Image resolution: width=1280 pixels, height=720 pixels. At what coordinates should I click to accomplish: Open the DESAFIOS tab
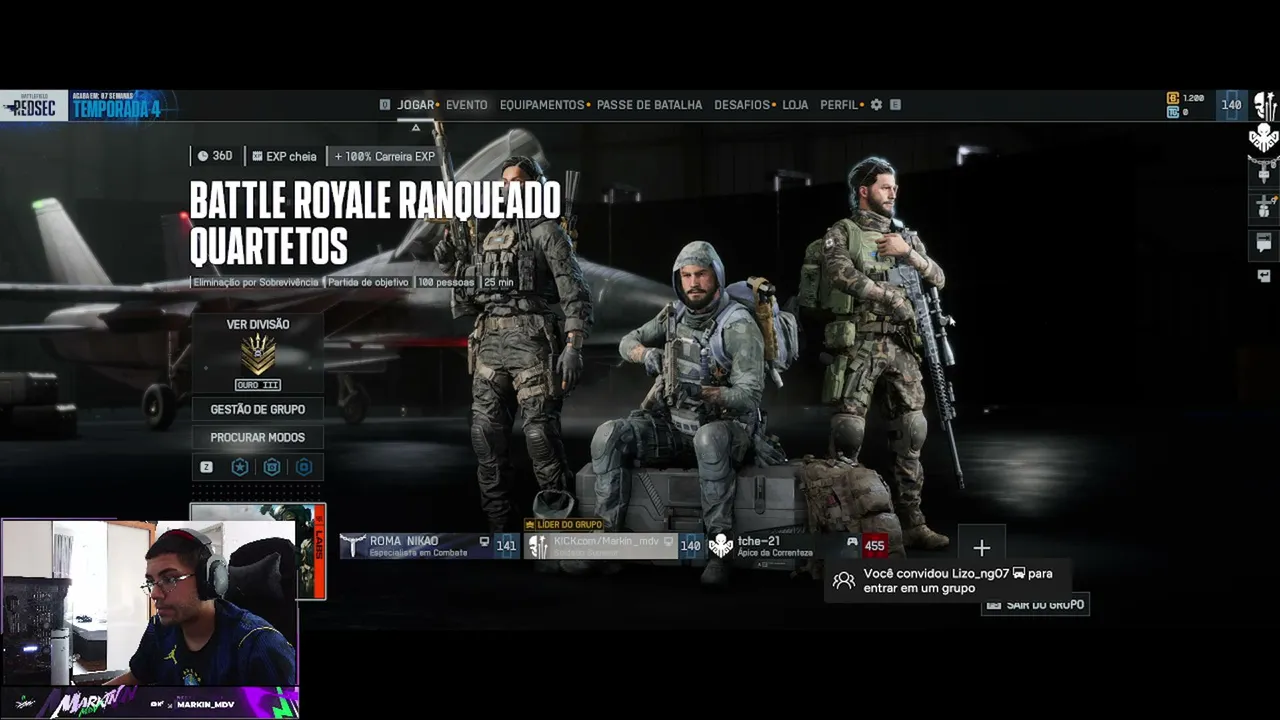pyautogui.click(x=742, y=105)
